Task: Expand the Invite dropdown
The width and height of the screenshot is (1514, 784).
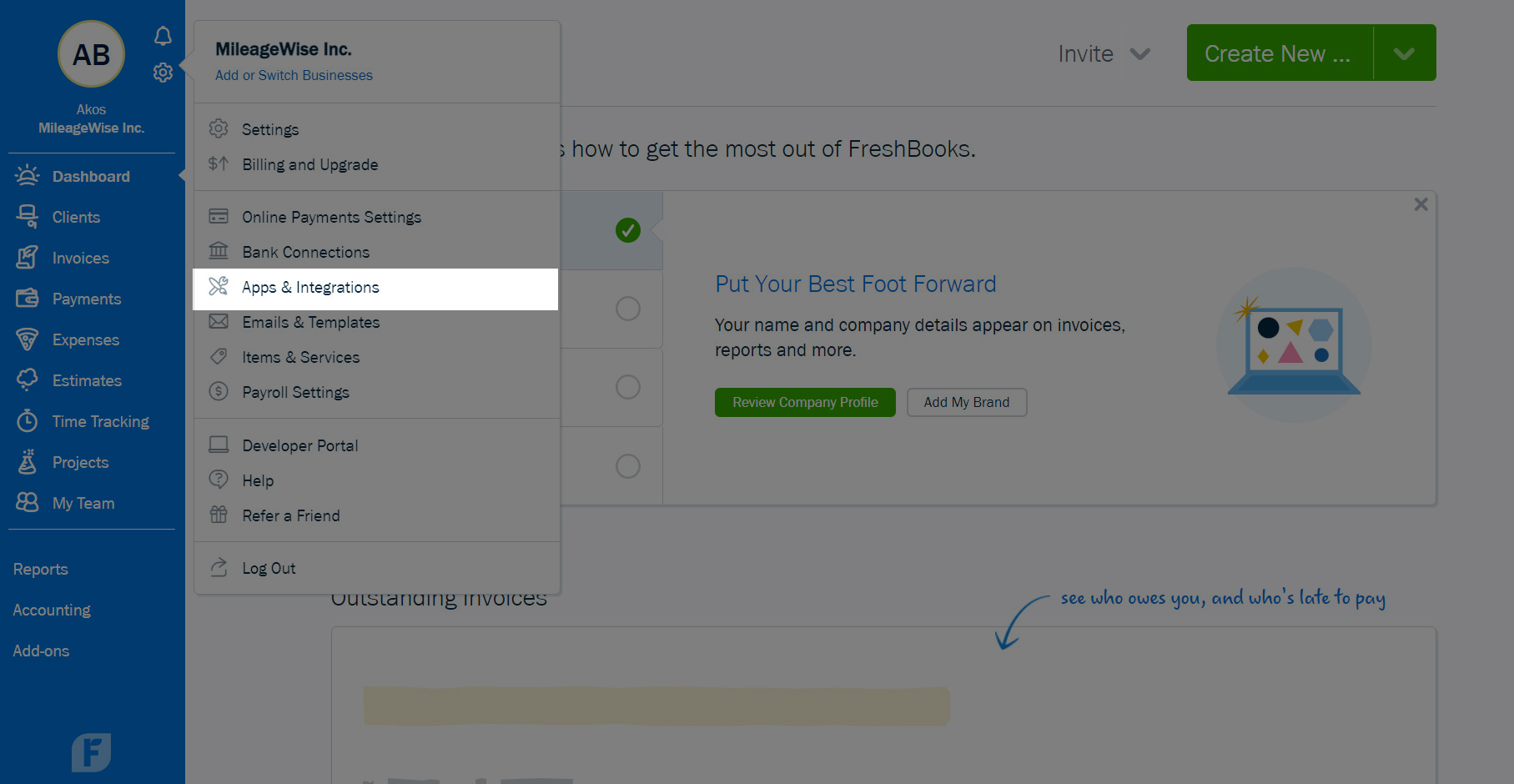Action: [x=1104, y=53]
